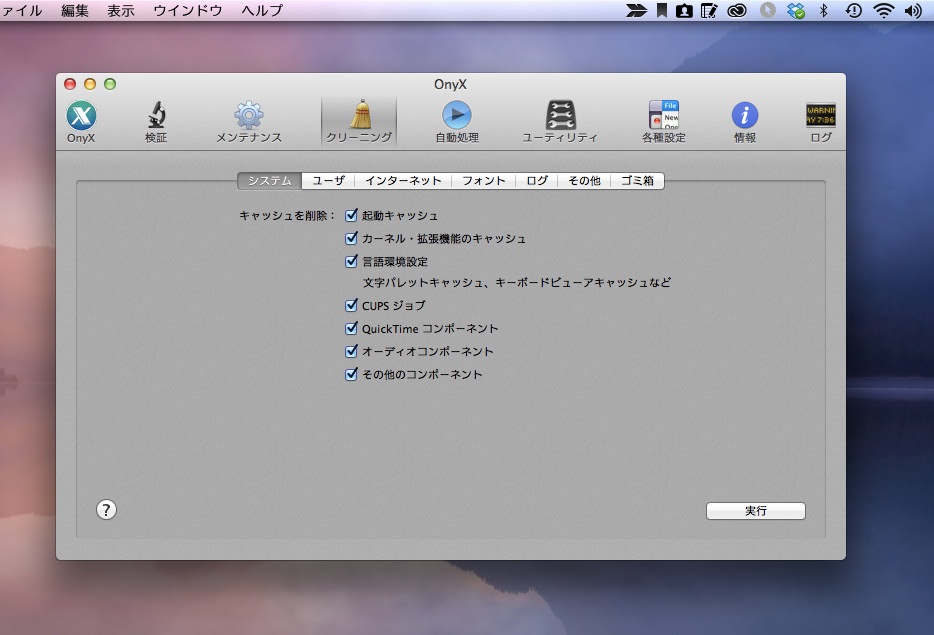
Task: Zoom OnyX window with green button
Action: (x=110, y=84)
